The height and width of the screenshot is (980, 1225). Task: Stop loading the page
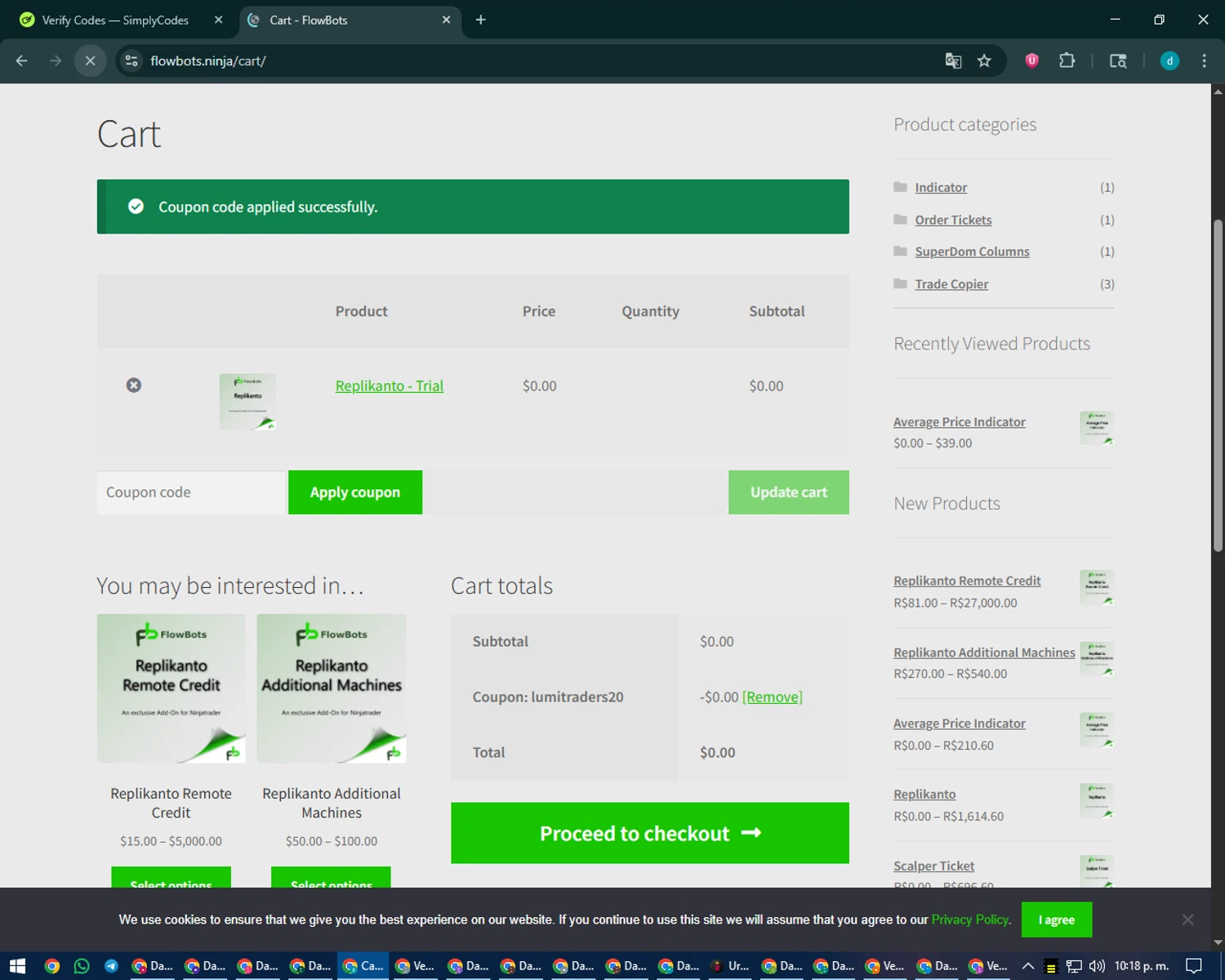90,60
